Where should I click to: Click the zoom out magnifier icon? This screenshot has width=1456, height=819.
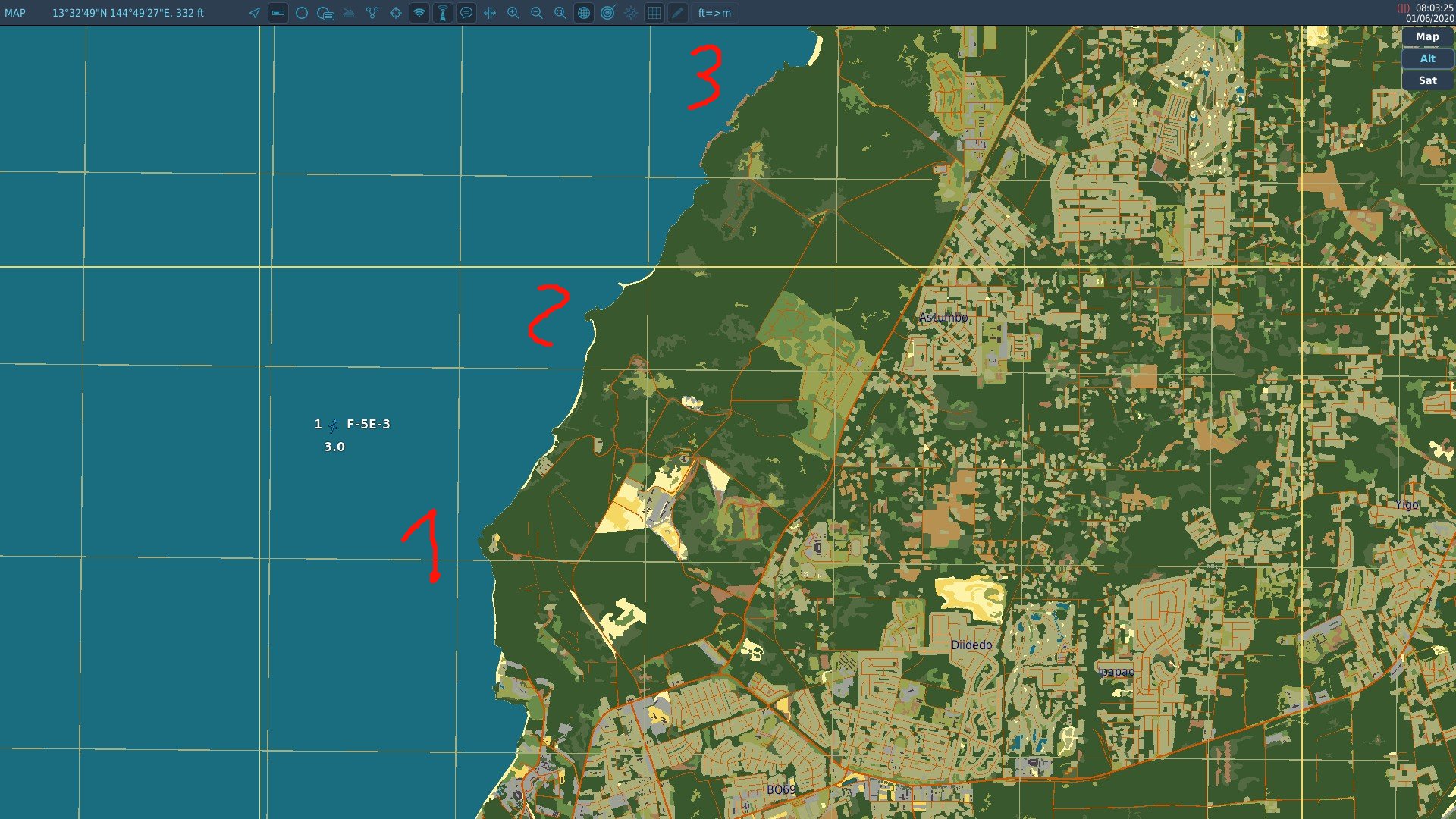pos(537,13)
